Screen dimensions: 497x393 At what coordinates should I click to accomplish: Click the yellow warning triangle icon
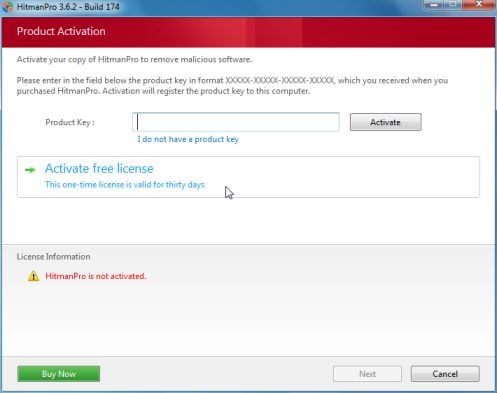33,276
